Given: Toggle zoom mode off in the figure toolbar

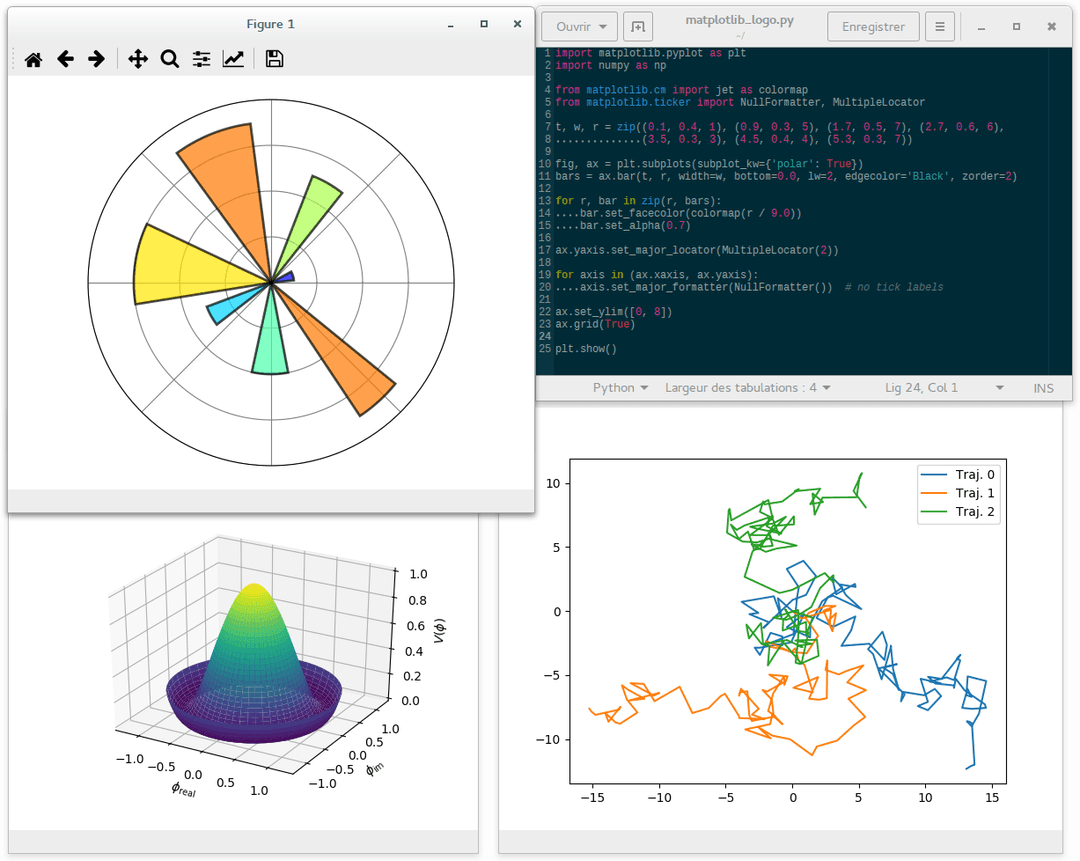Looking at the screenshot, I should pyautogui.click(x=170, y=59).
